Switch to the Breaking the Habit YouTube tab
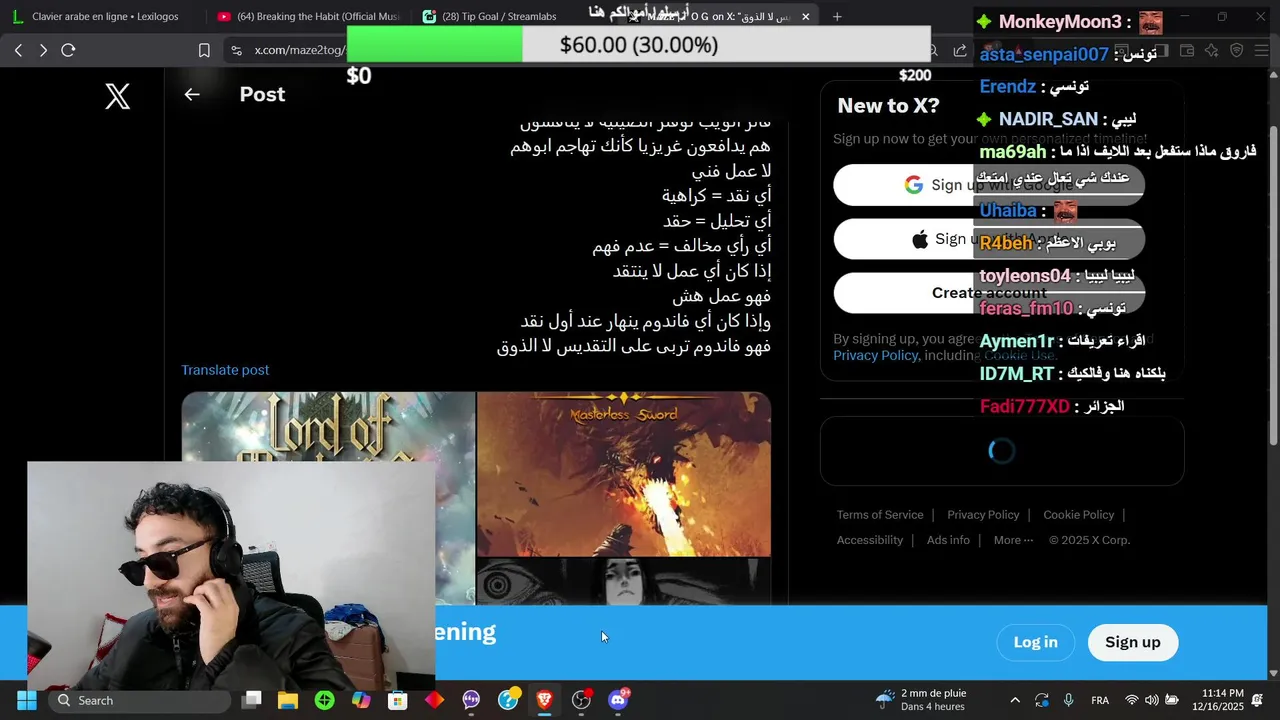 click(308, 16)
